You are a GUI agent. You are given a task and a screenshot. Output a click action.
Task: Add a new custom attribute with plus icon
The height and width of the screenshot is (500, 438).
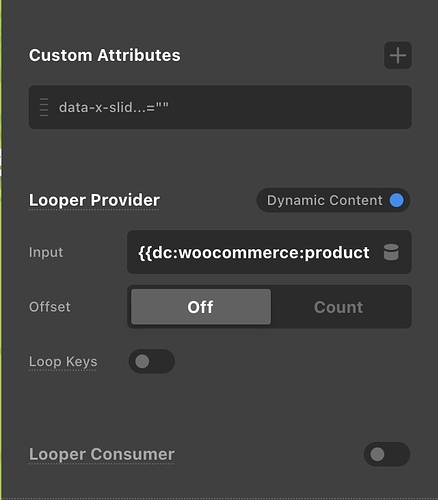398,55
